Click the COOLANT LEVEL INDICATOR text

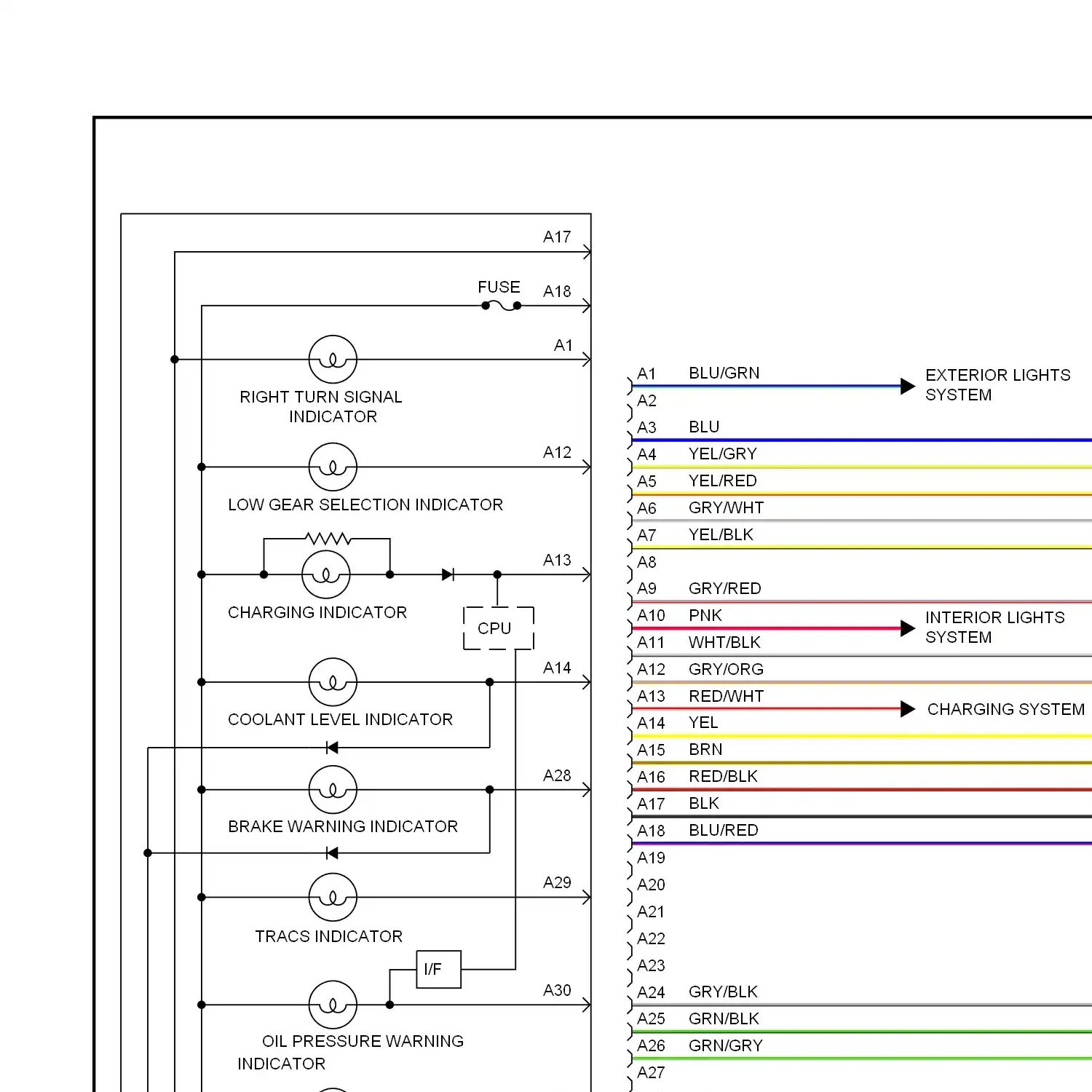340,720
